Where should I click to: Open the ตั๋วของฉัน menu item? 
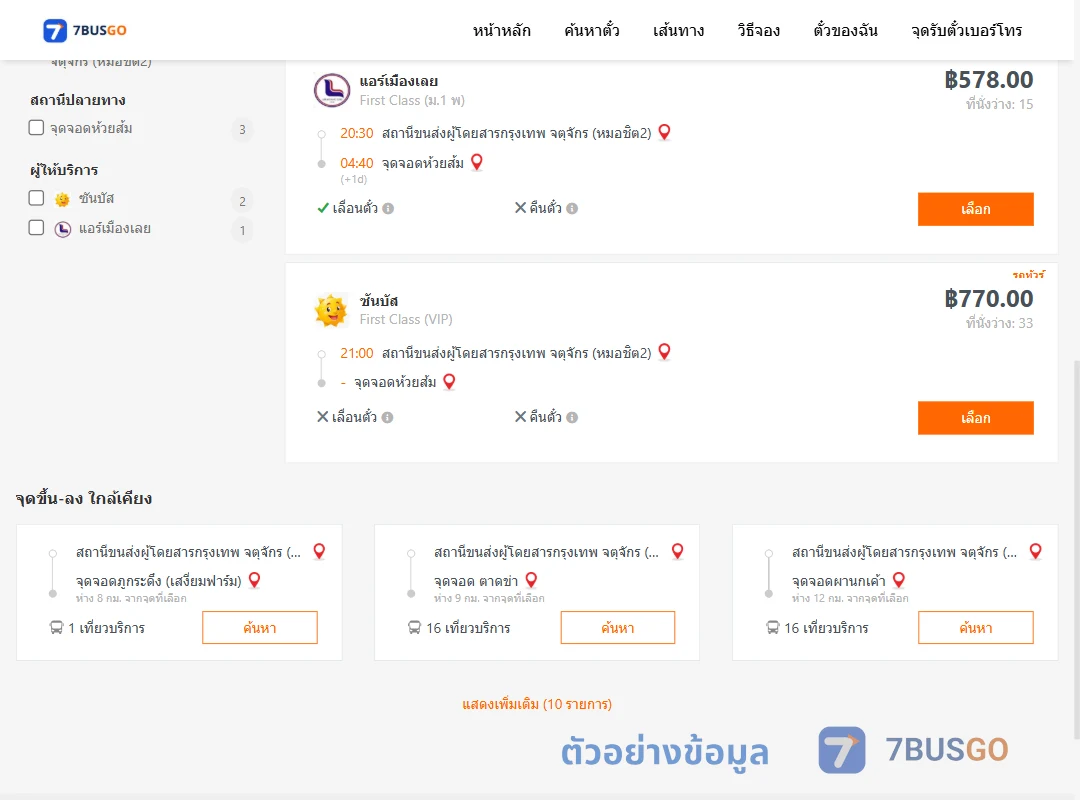pos(845,30)
